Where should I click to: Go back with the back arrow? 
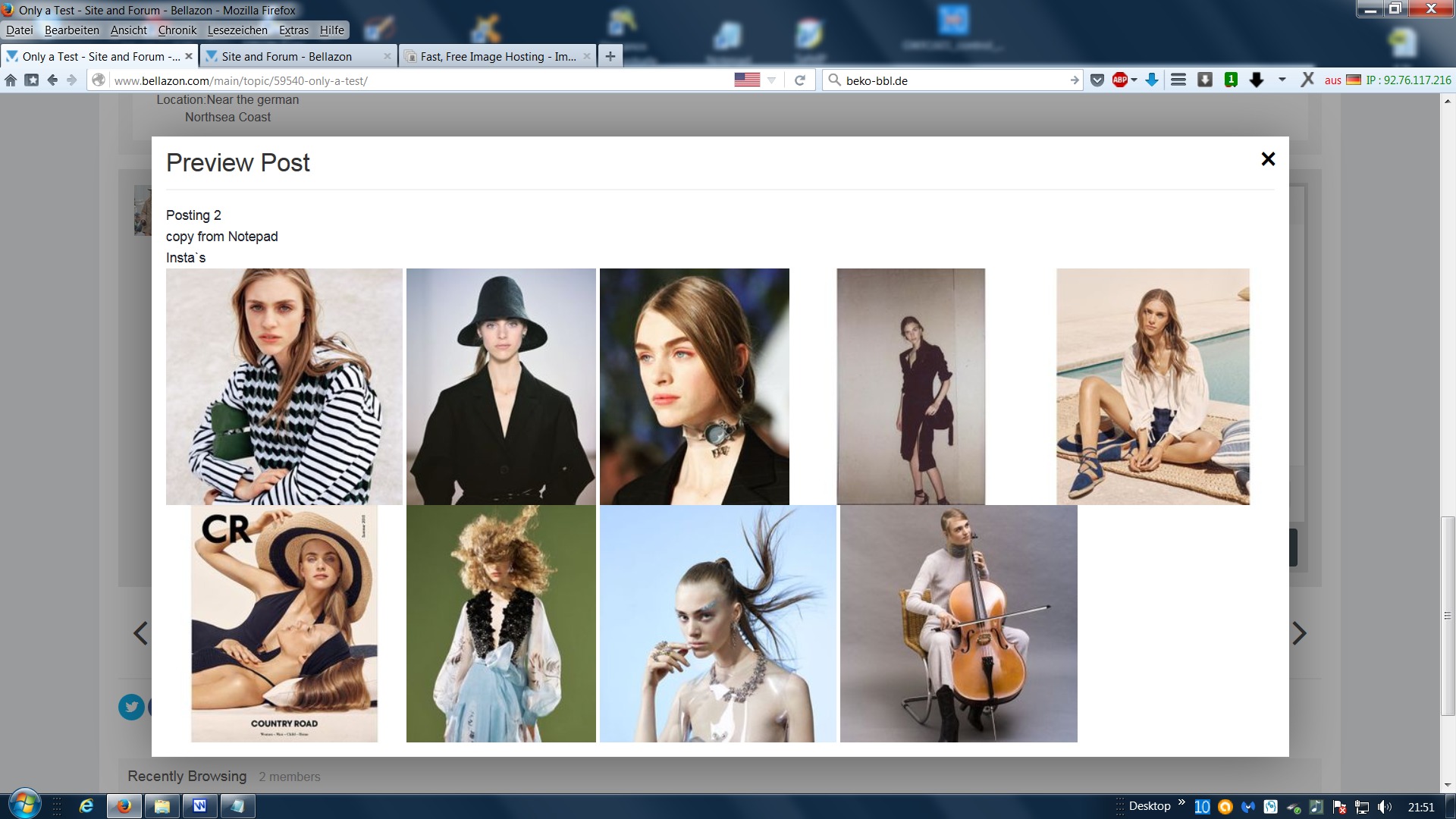52,80
